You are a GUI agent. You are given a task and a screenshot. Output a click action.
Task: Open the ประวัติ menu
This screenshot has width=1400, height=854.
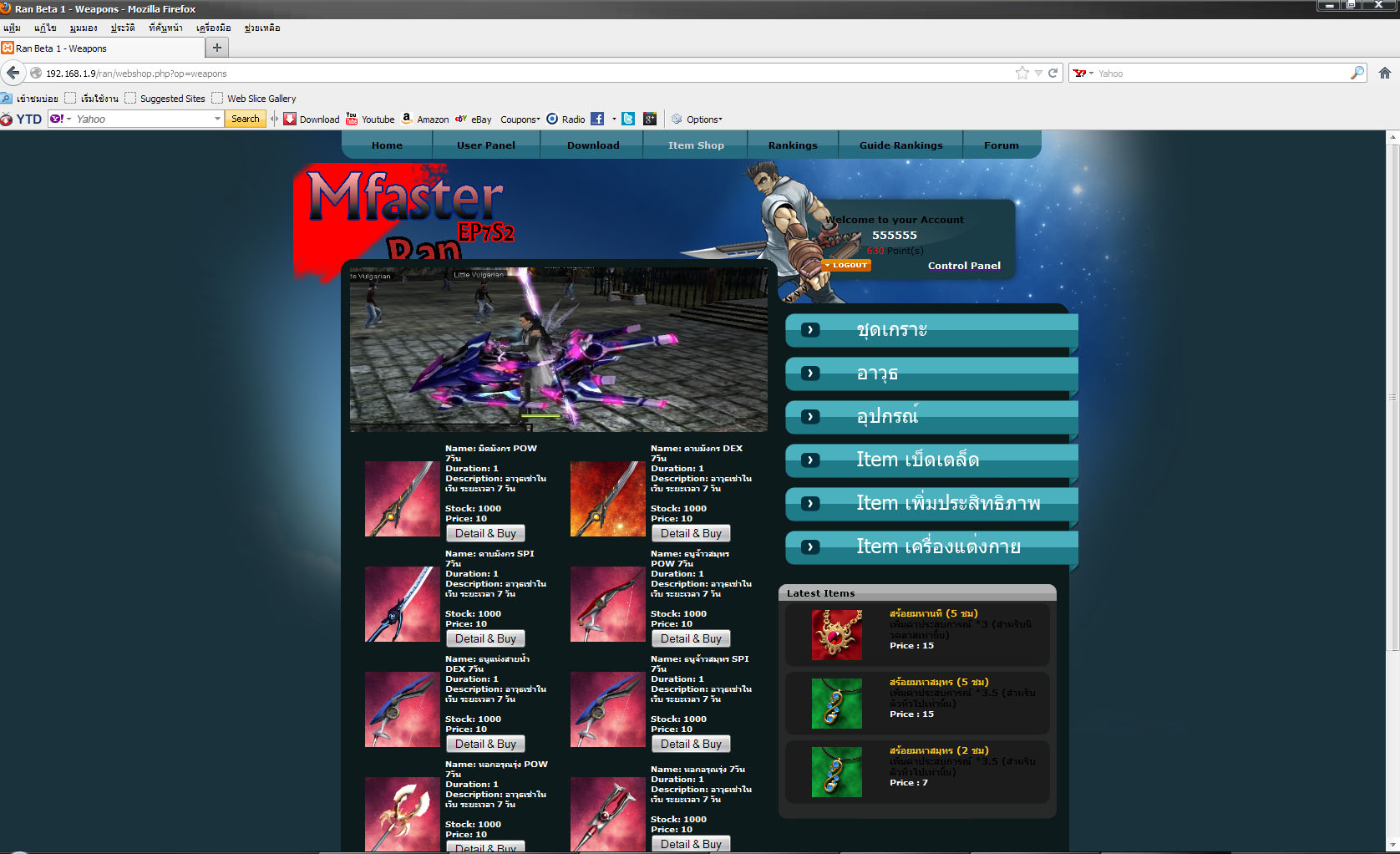(123, 28)
